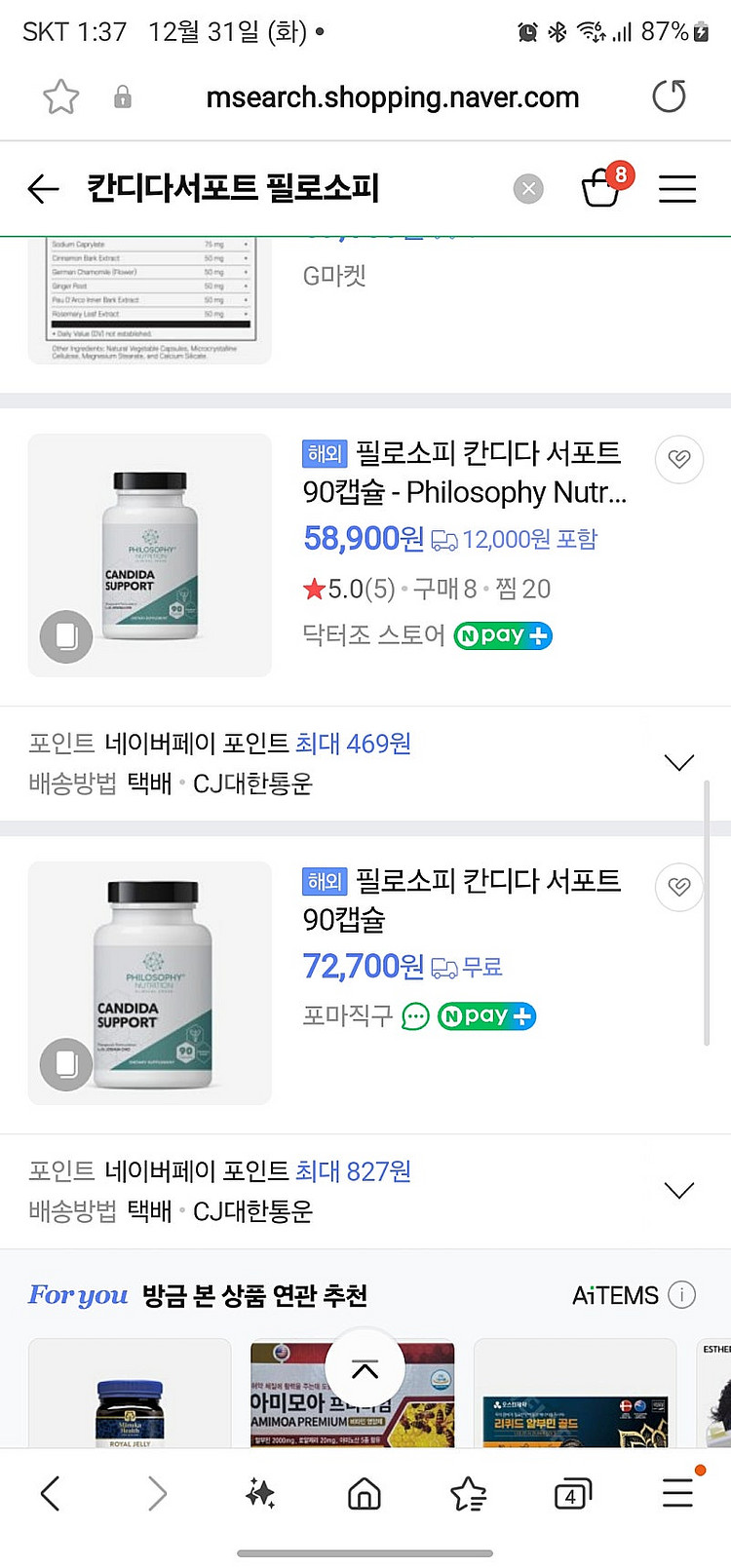Screen dimensions: 731x1568
Task: Bookmark page with the star icon
Action: coord(60,96)
